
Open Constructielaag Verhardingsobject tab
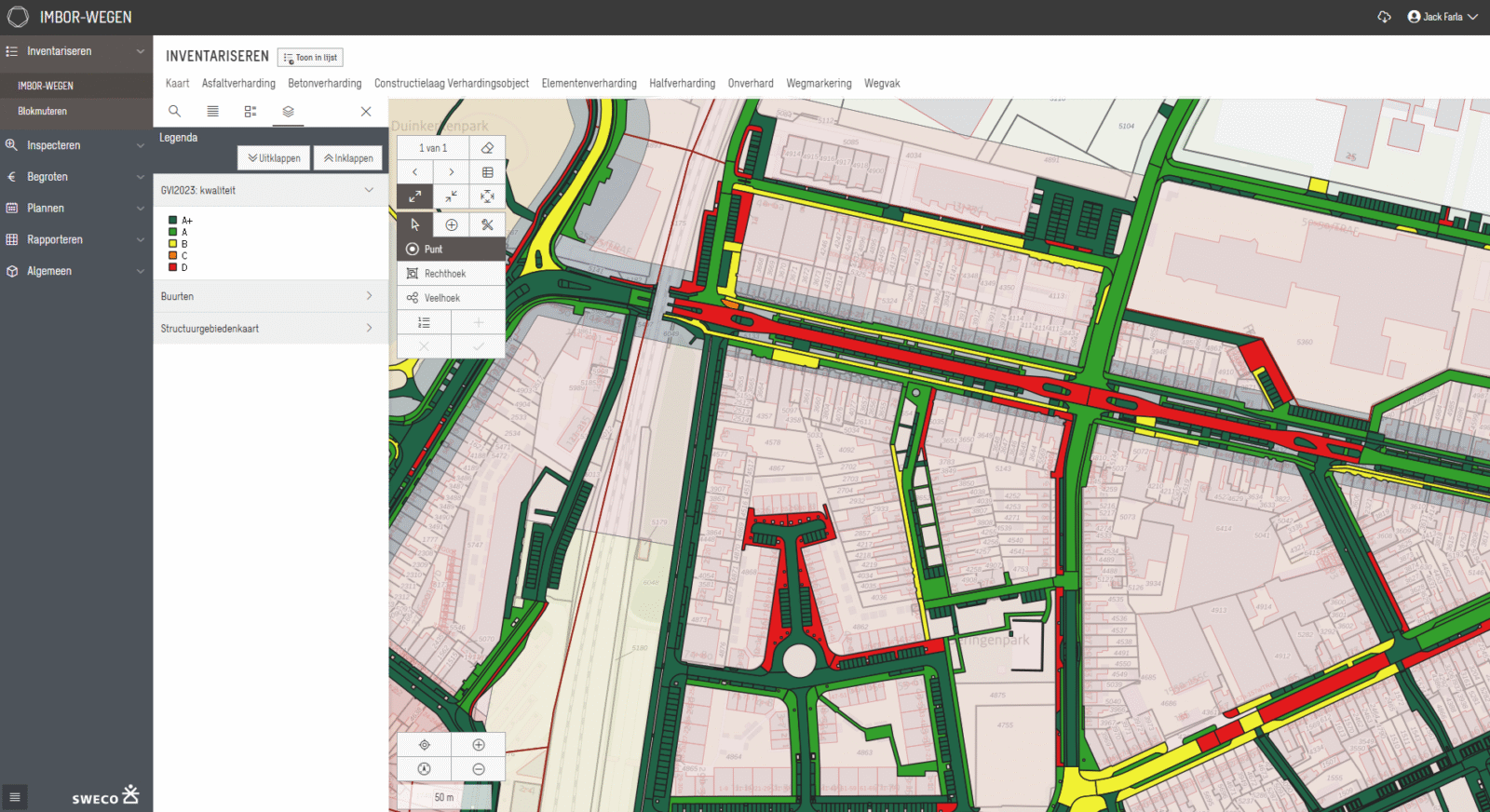452,83
